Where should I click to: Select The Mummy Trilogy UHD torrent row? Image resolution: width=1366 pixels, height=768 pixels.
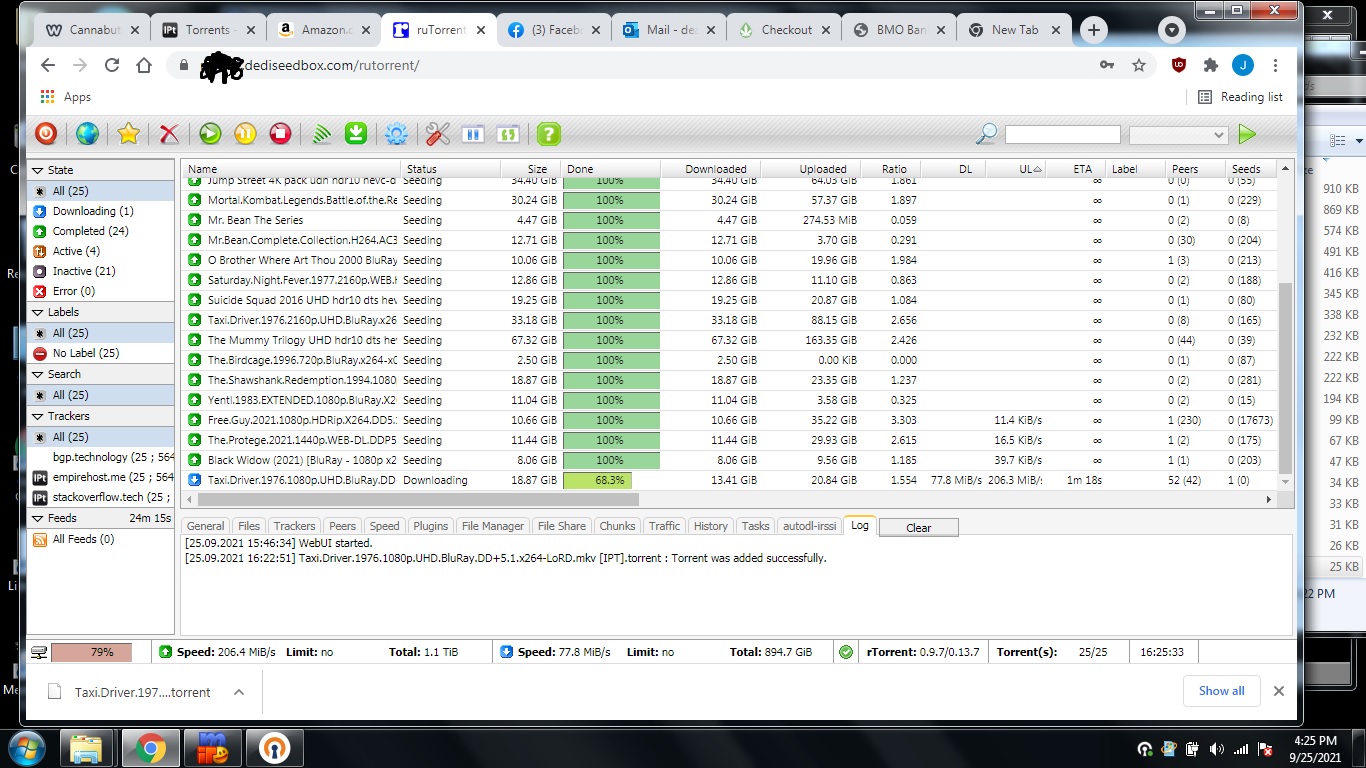click(727, 340)
